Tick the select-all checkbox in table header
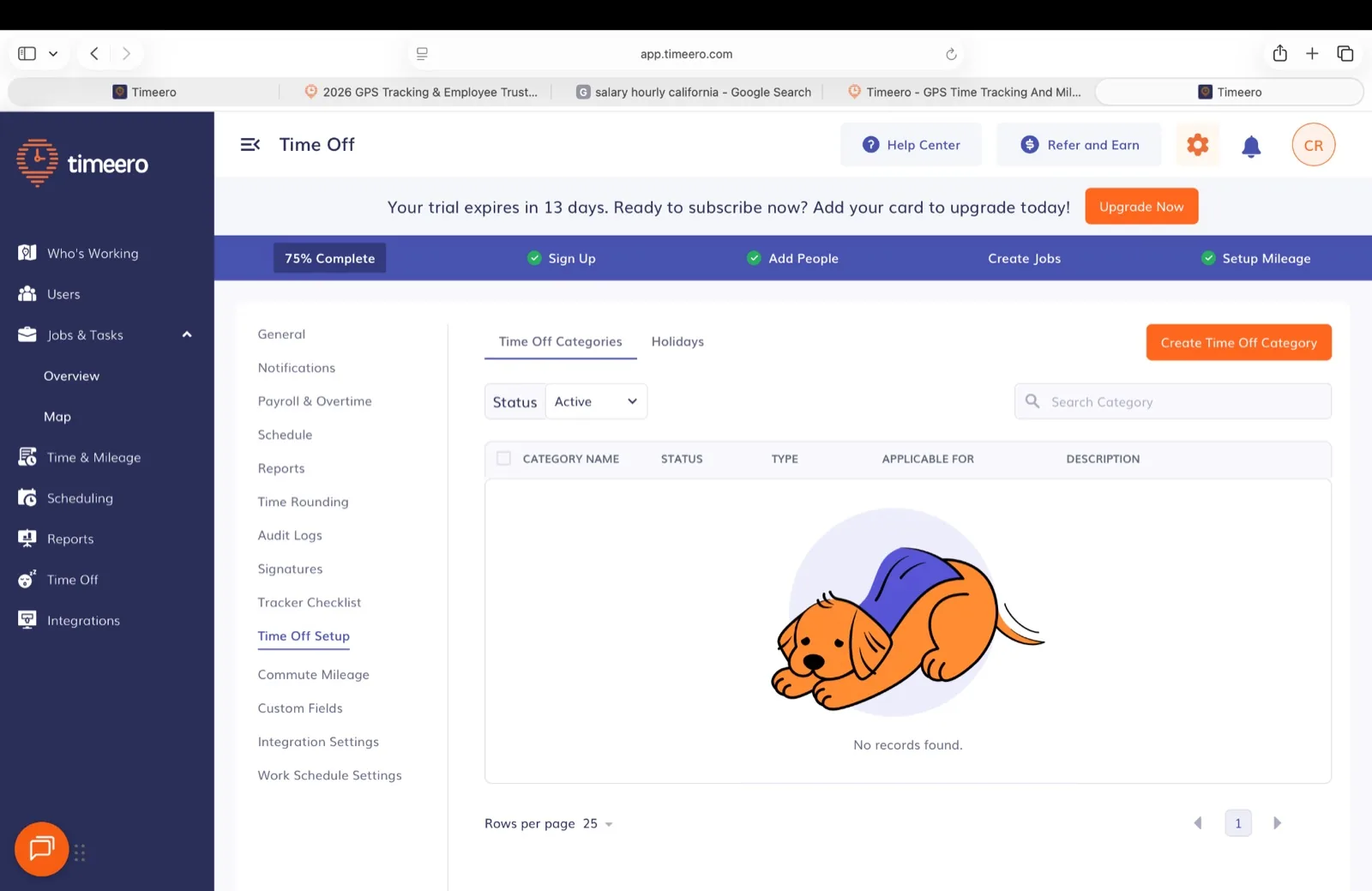 coord(503,459)
